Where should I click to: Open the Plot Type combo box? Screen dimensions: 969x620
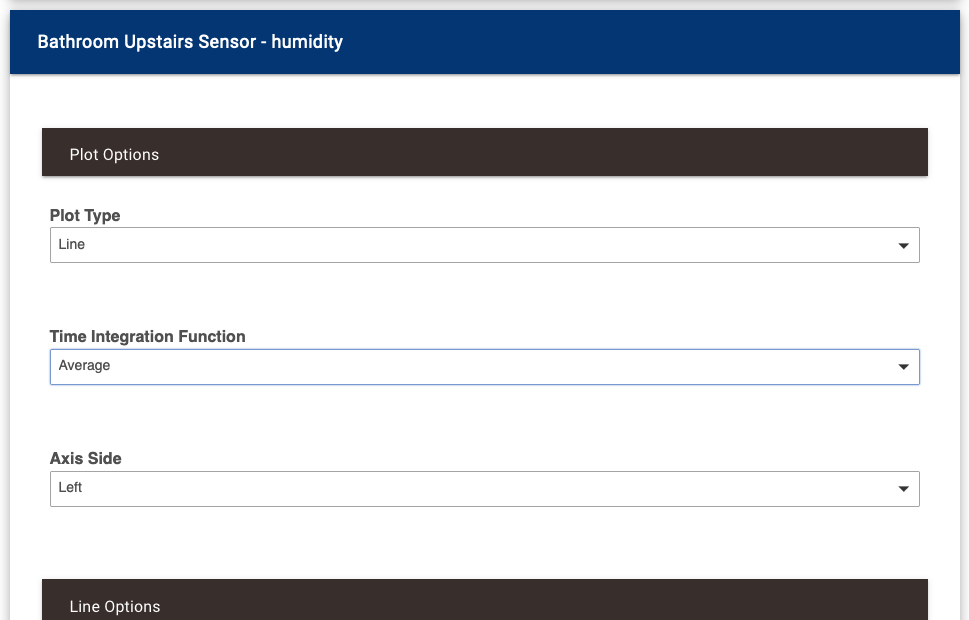[484, 245]
